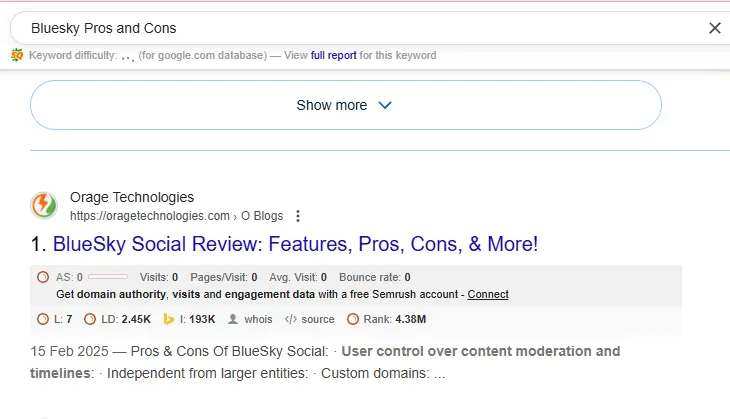Click the Visits: 0 metric
730x419 pixels.
pyautogui.click(x=159, y=277)
